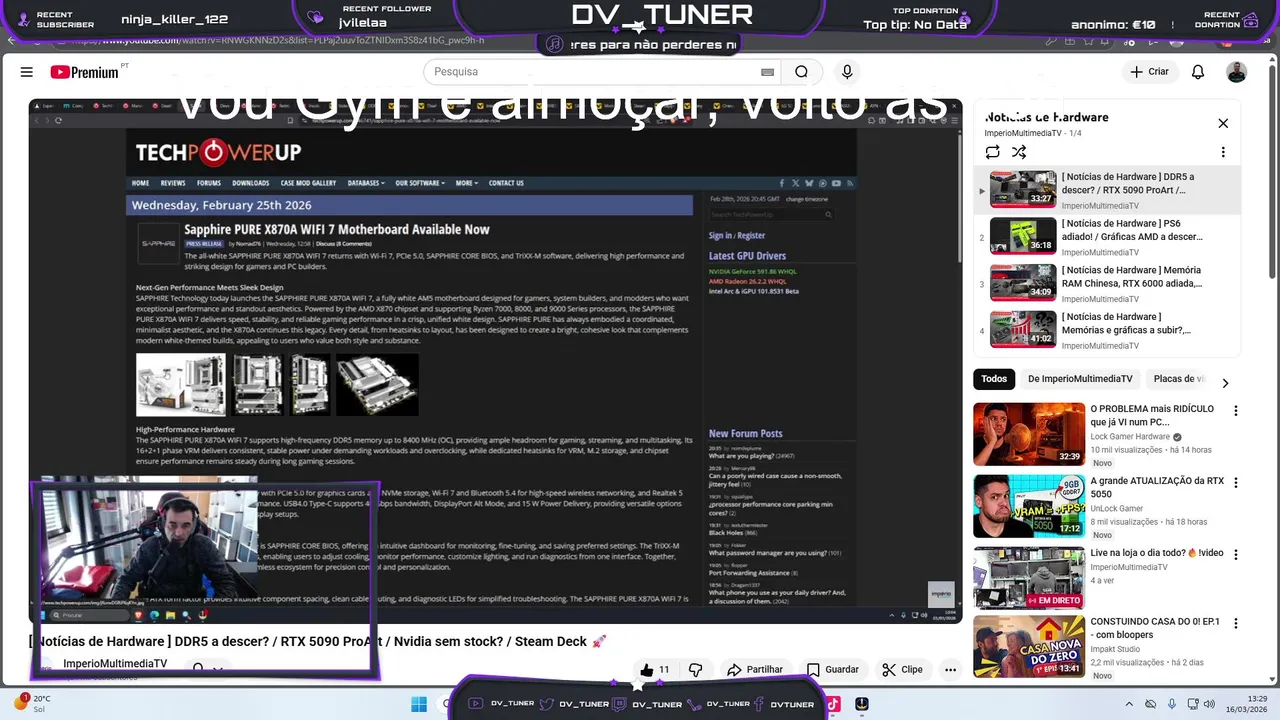Create a clip with the Clipe button
The image size is (1280, 720).
click(902, 670)
